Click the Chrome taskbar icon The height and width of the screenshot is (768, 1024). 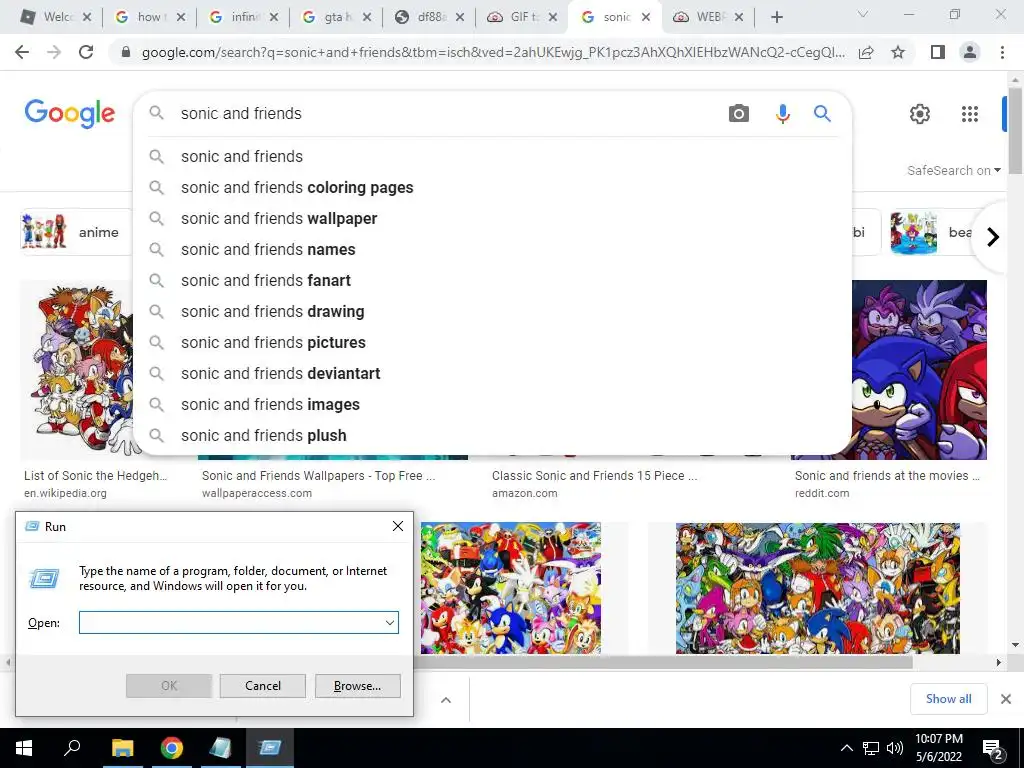pos(172,748)
